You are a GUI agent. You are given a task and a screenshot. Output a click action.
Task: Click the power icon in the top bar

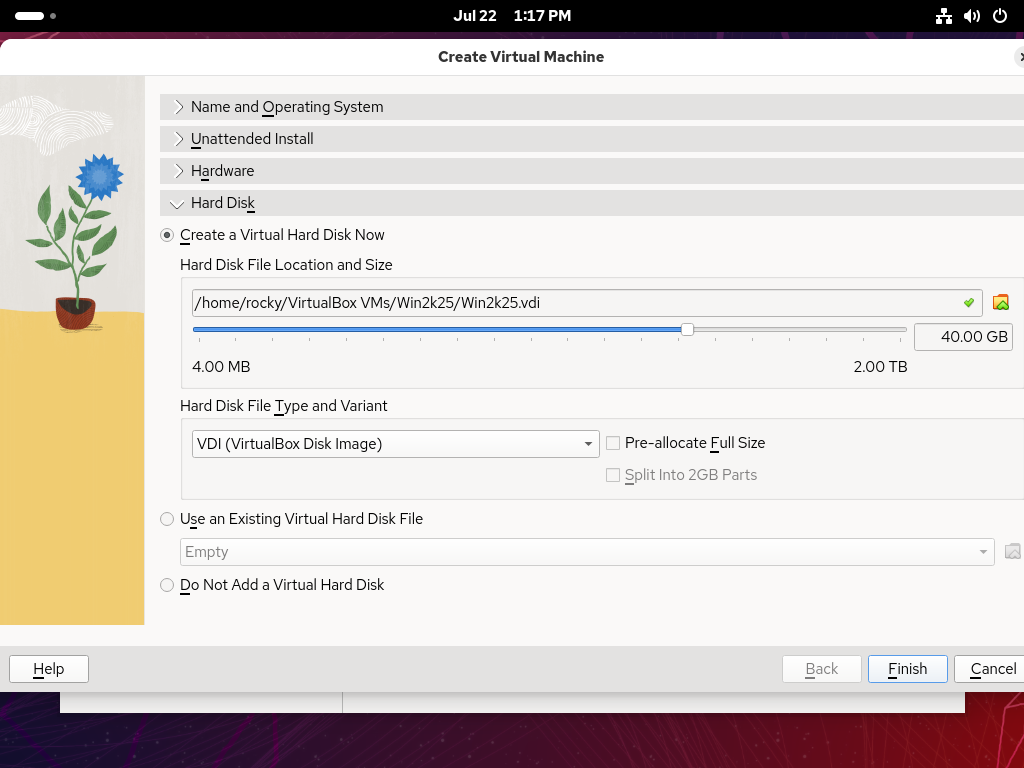[1001, 15]
